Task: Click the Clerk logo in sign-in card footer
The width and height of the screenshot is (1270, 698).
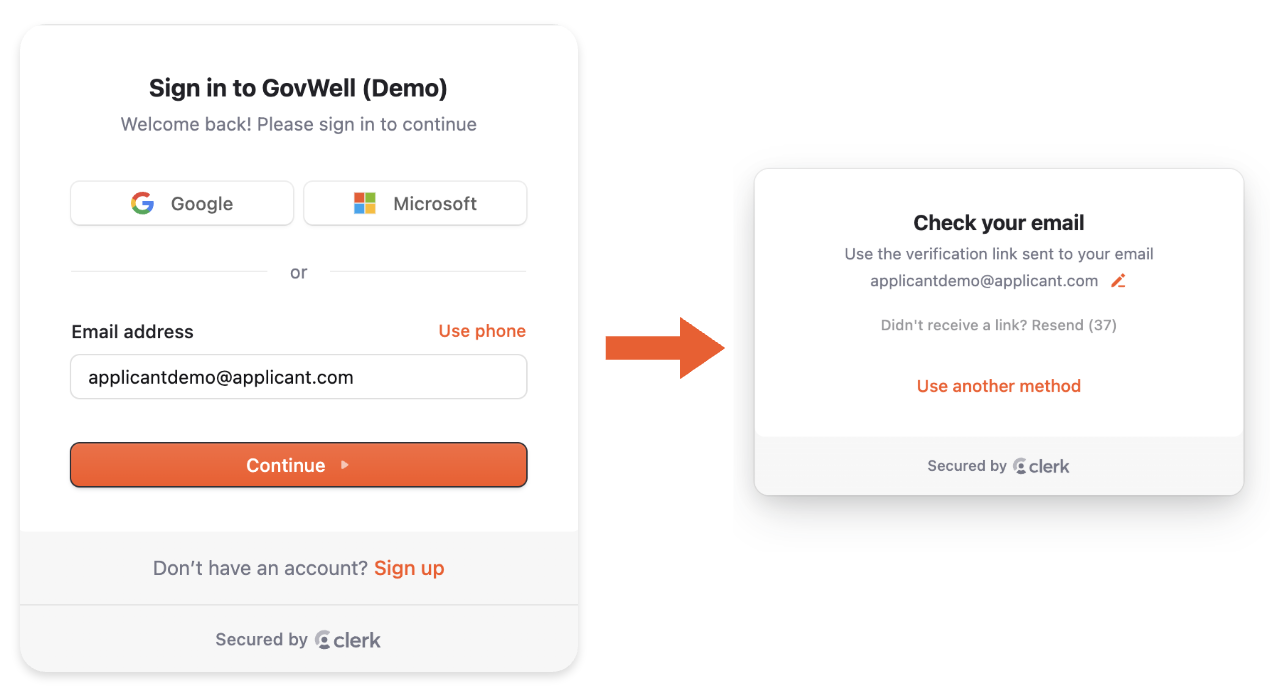Action: click(348, 640)
